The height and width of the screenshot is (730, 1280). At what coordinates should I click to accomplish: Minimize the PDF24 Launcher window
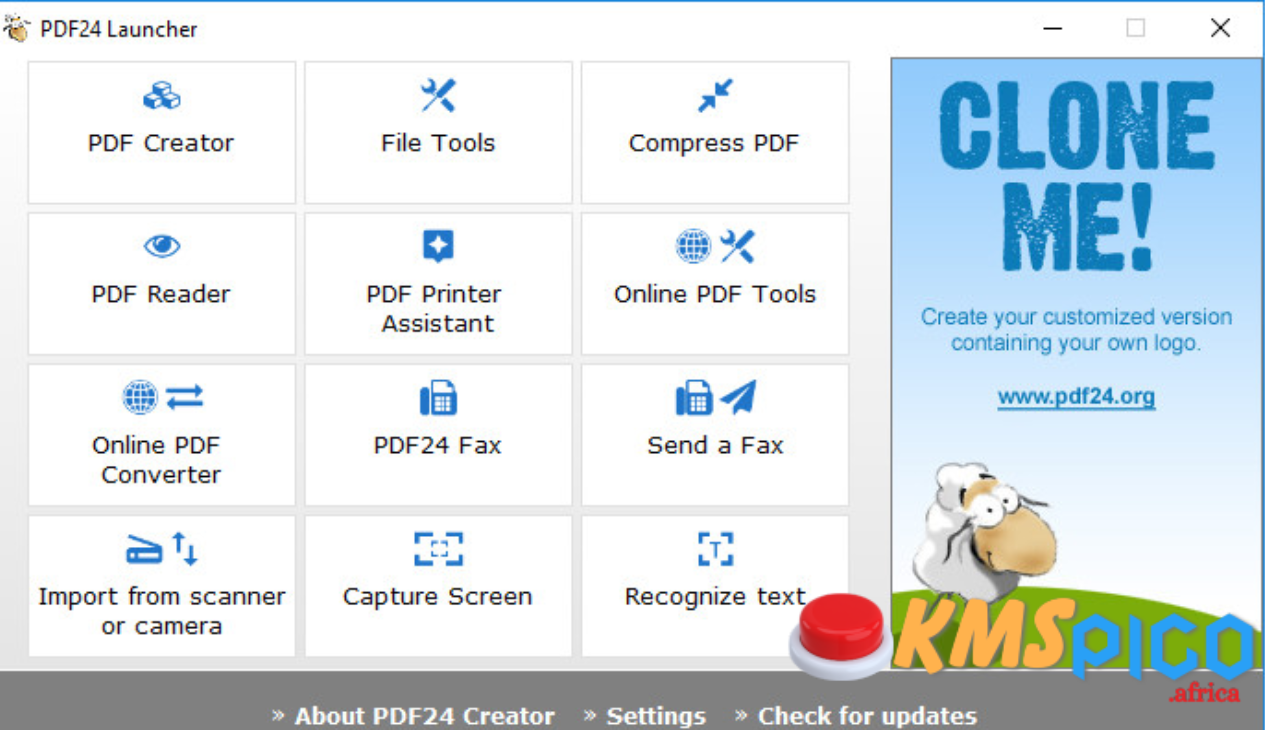(x=1052, y=28)
